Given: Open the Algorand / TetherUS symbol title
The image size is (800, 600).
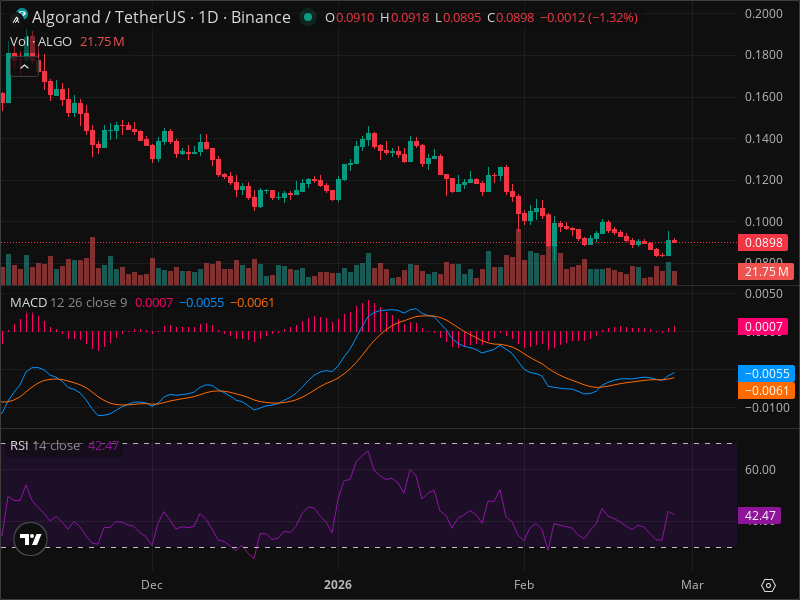Looking at the screenshot, I should pyautogui.click(x=161, y=17).
